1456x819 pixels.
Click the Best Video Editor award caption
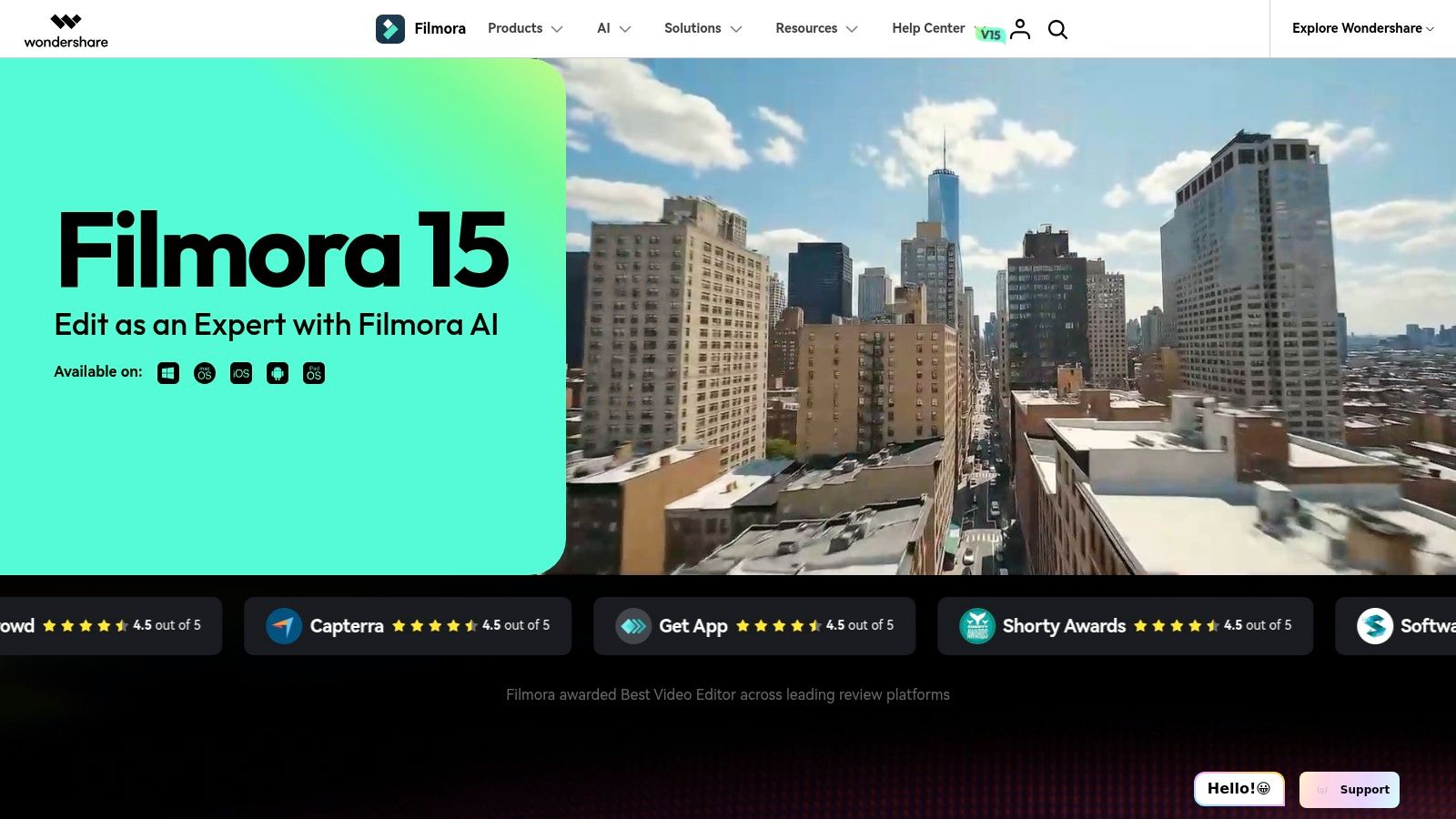(x=728, y=694)
